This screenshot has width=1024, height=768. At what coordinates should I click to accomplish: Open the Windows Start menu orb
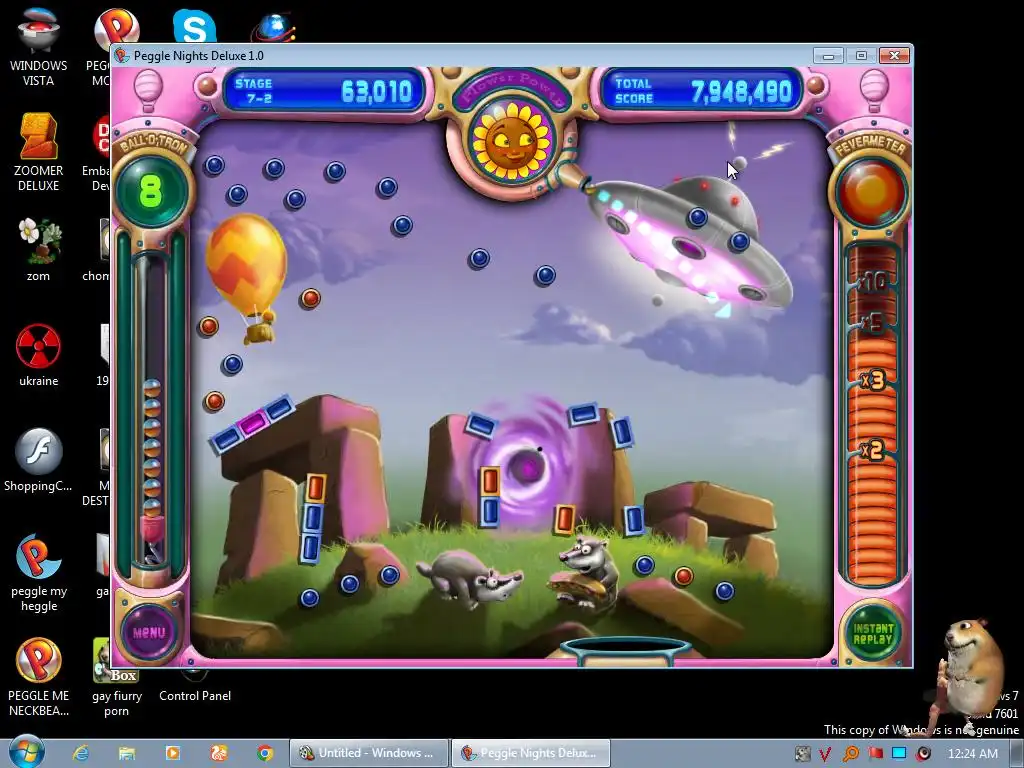coord(26,752)
